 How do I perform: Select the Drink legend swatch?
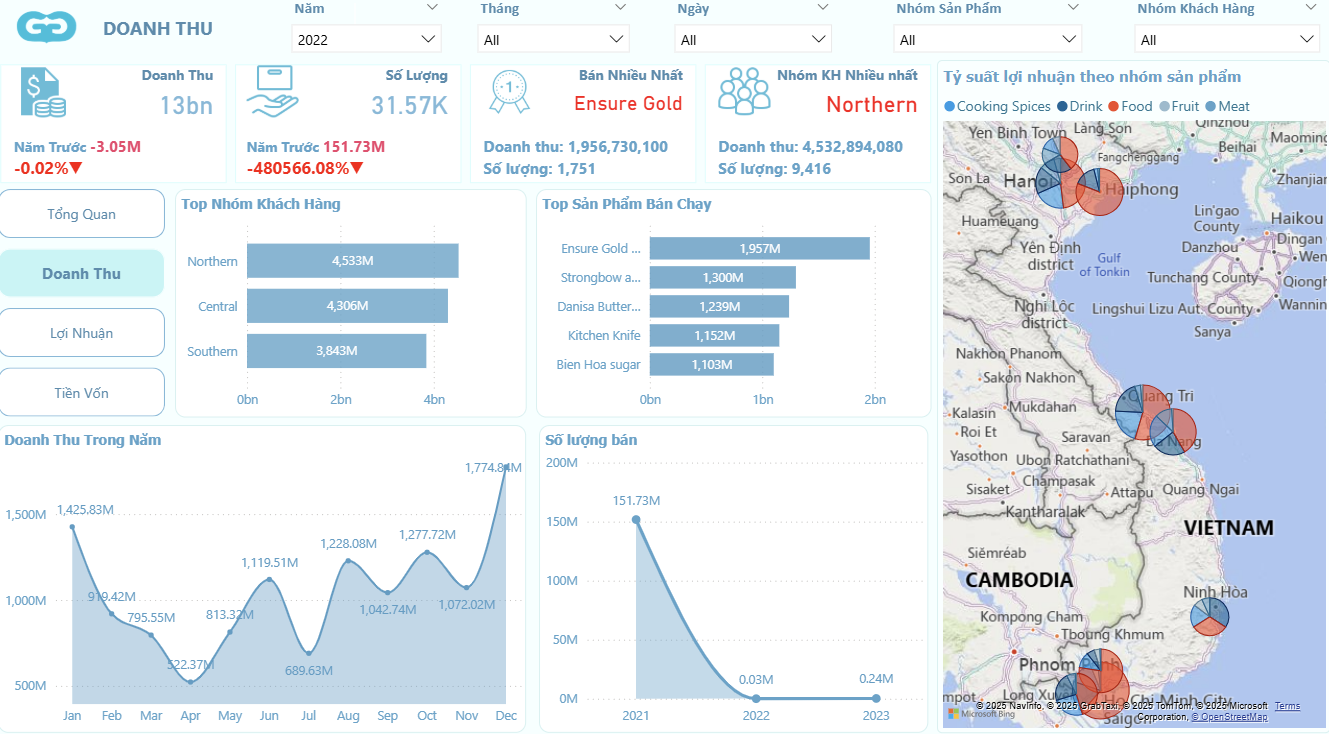[x=1062, y=106]
